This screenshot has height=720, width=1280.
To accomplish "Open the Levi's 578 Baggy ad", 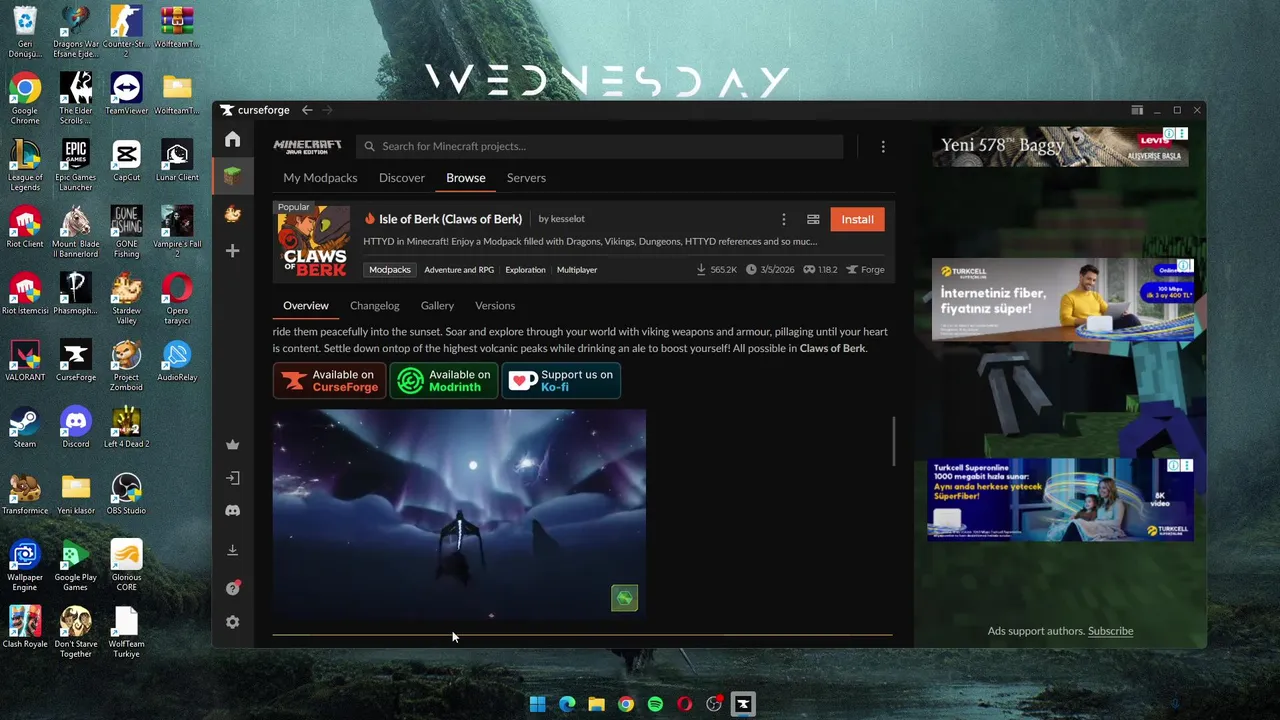I will [x=1060, y=147].
